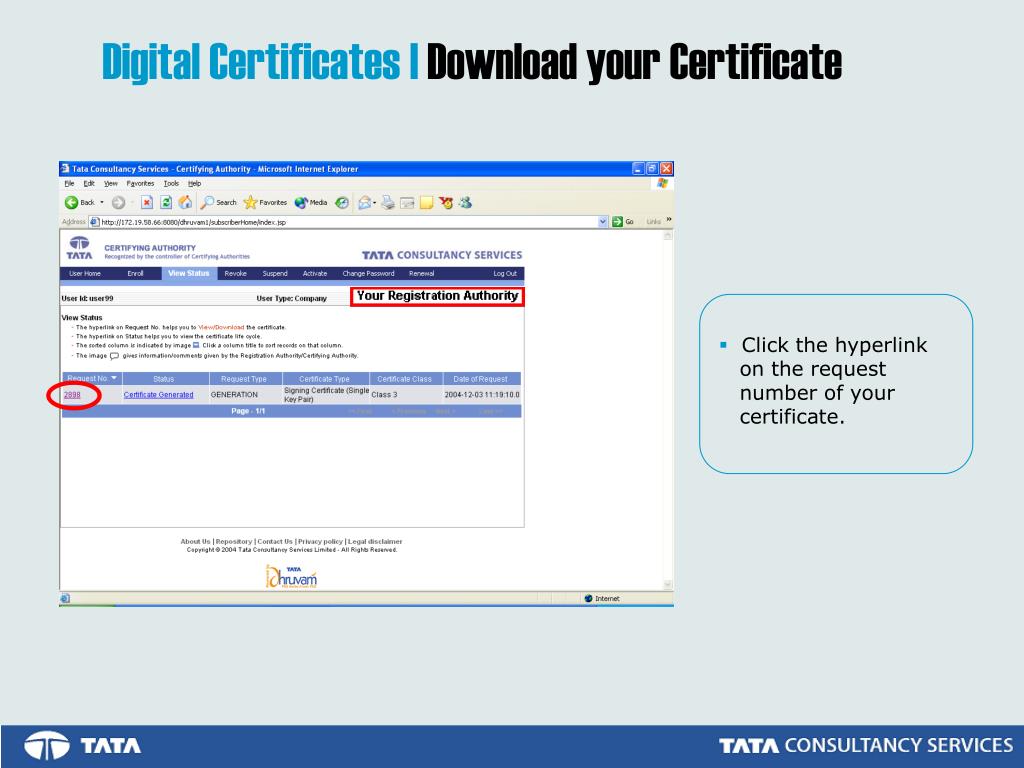The width and height of the screenshot is (1024, 768).
Task: Open the Renewal tab
Action: pos(422,274)
